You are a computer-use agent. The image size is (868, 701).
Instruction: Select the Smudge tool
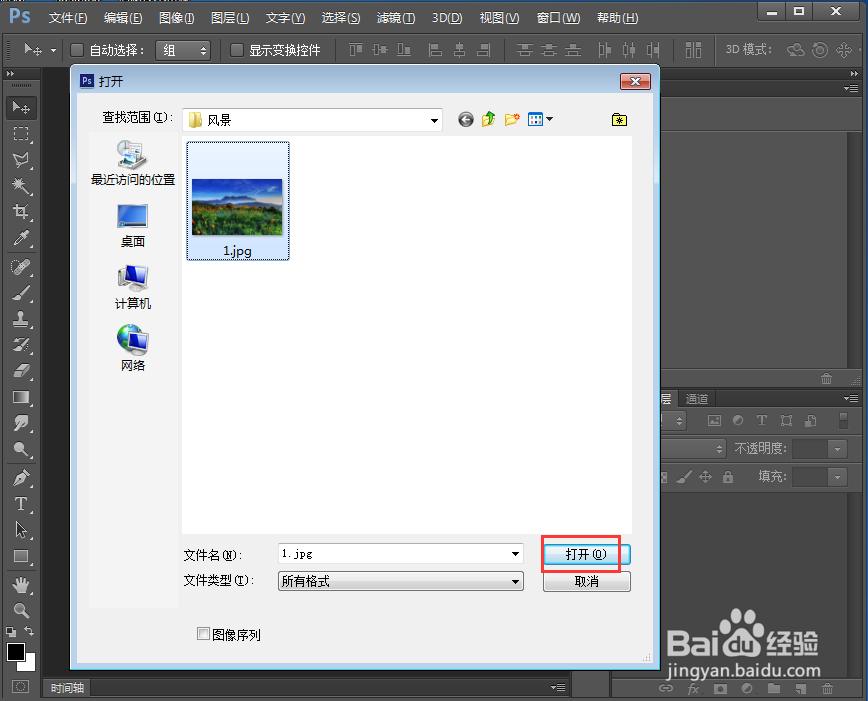pyautogui.click(x=21, y=423)
